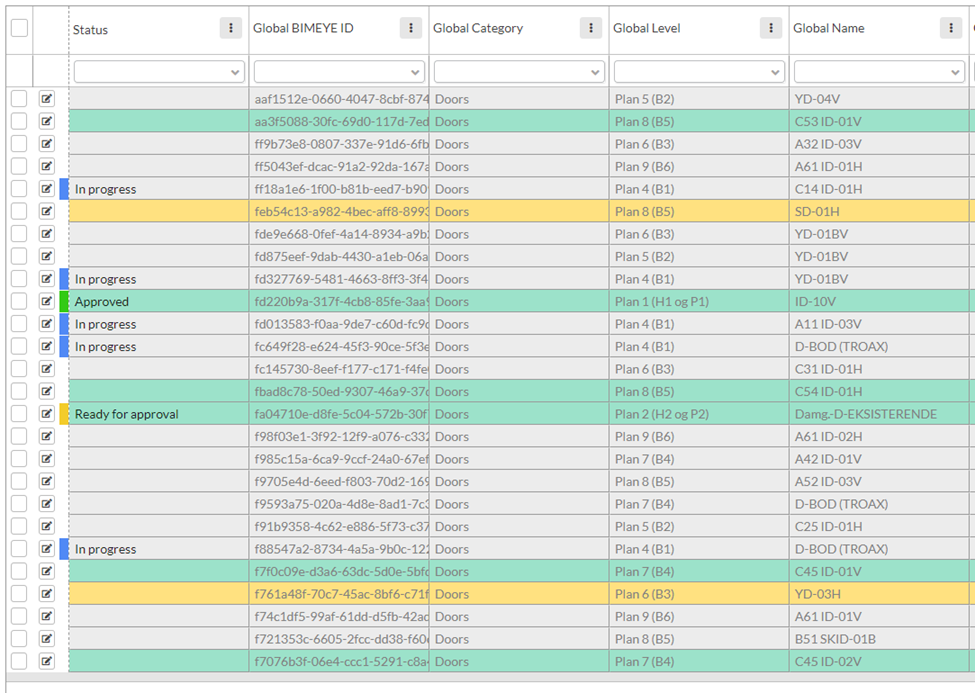Open the Global BIMEYE ID column options menu
The image size is (975, 693).
coord(411,28)
